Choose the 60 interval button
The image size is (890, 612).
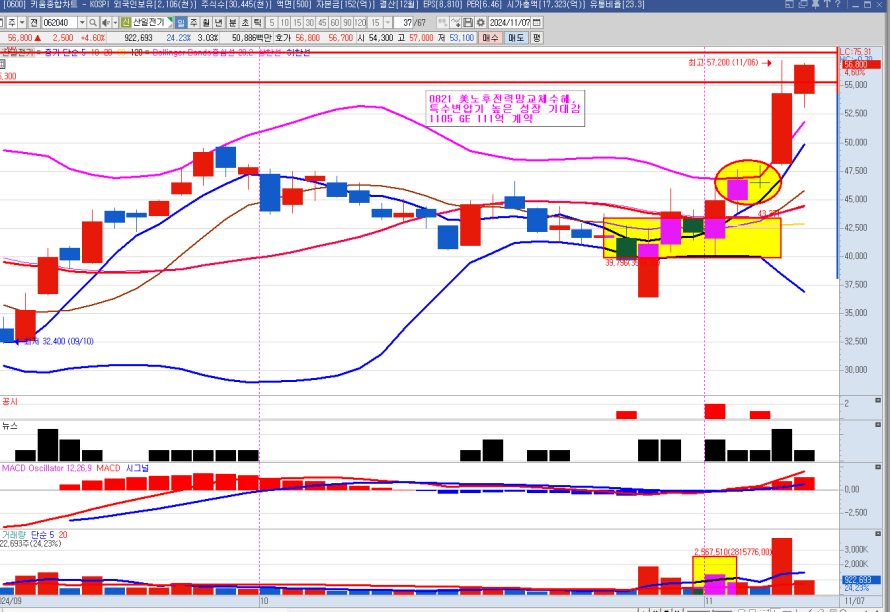tap(334, 23)
